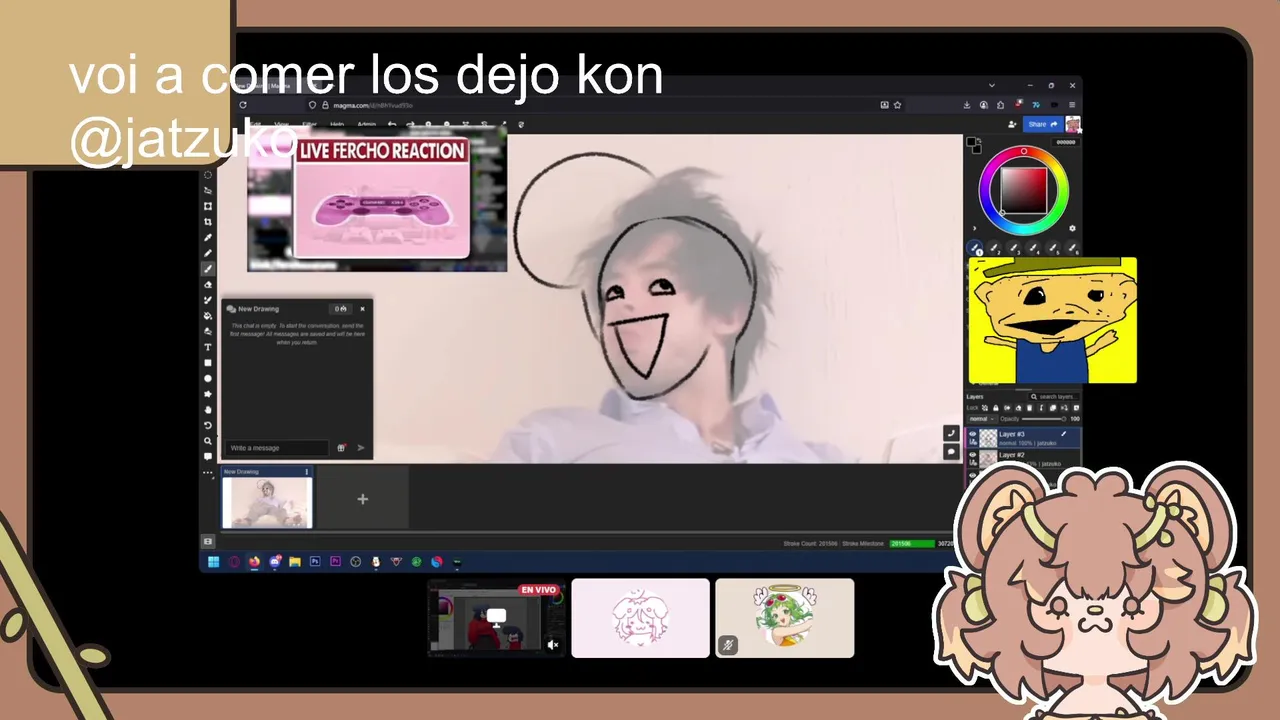Click the chat bubble icon near layers

(x=951, y=452)
